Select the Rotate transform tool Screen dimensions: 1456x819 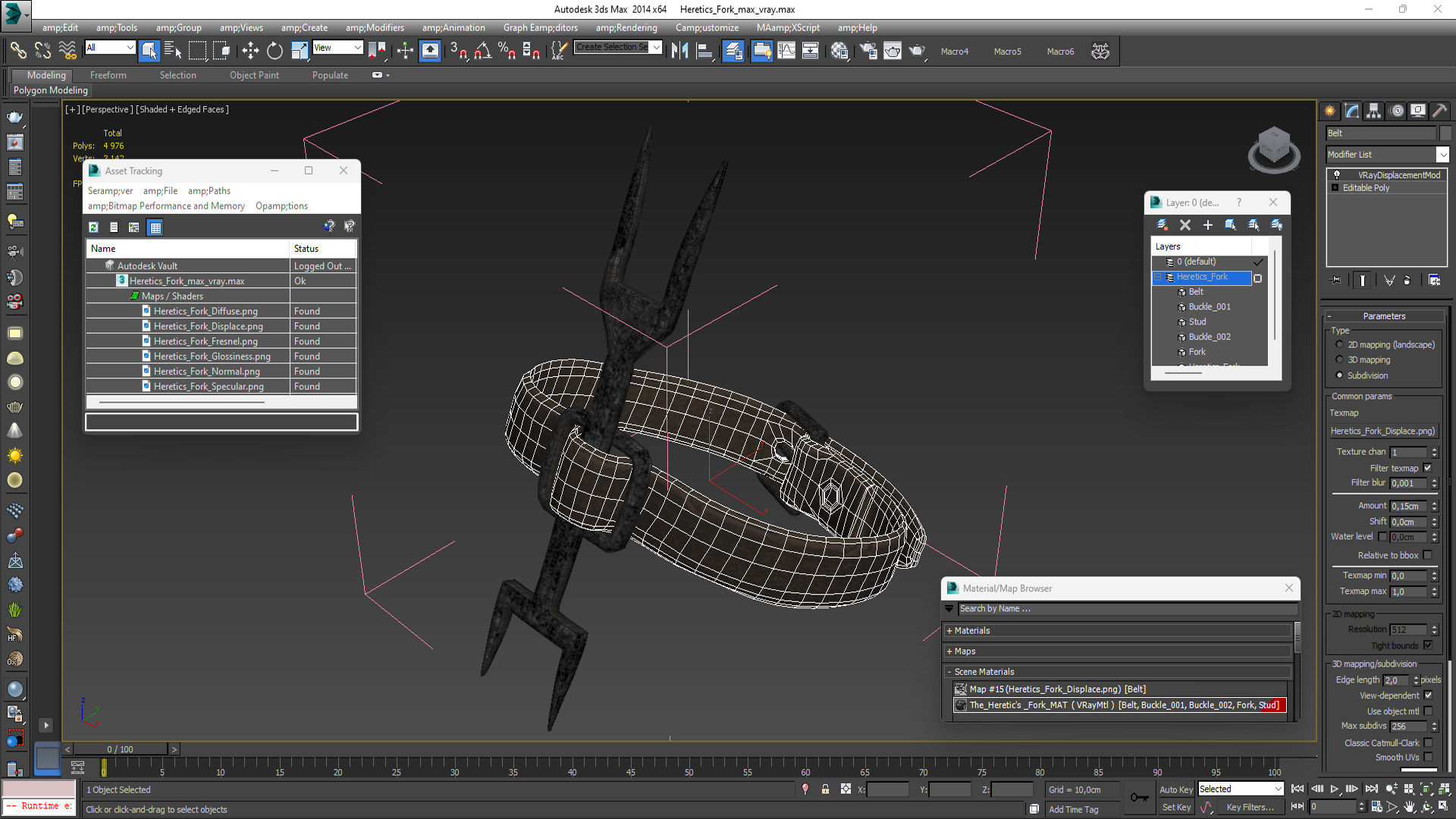pos(275,51)
